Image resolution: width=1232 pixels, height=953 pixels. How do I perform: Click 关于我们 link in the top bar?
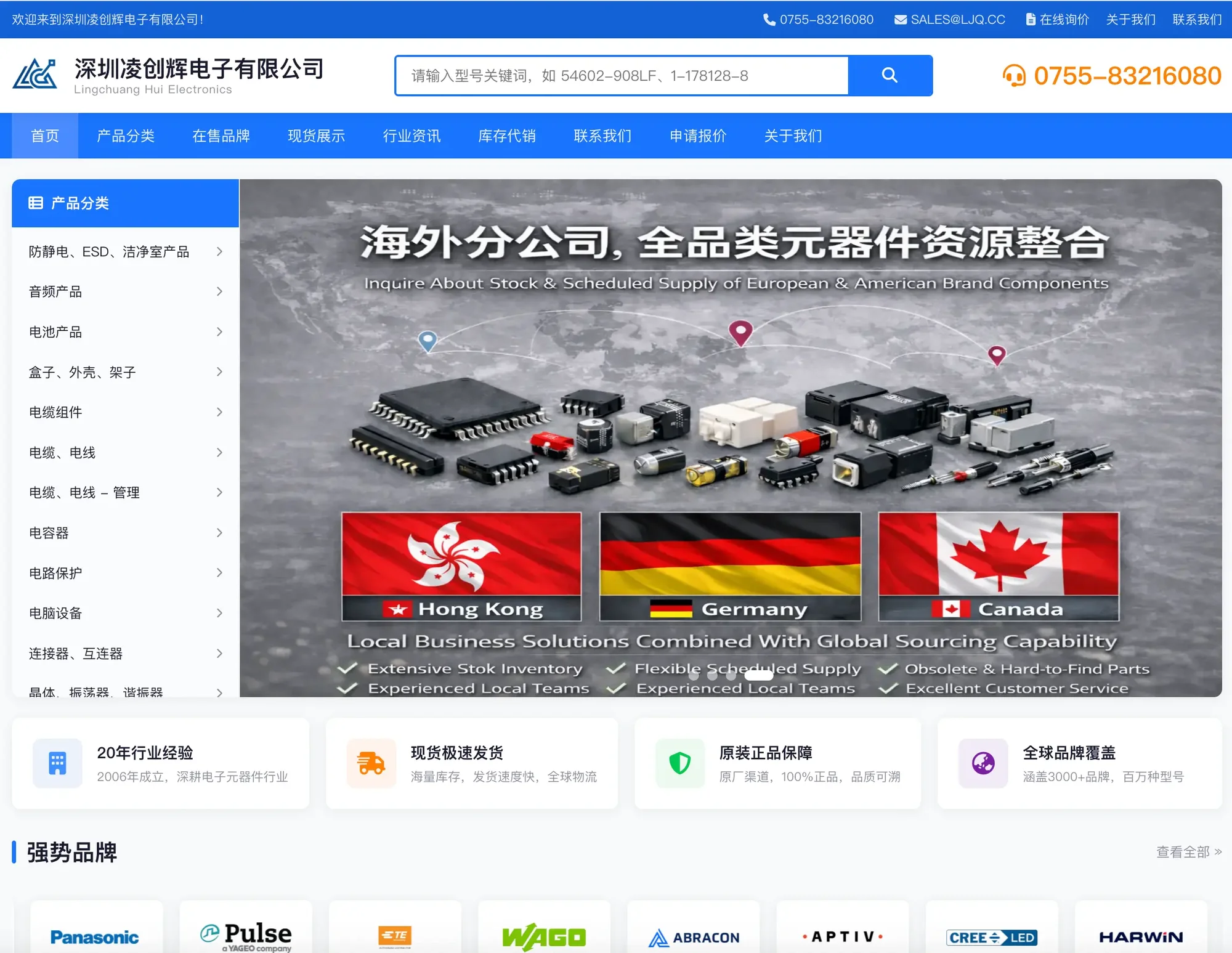[x=1131, y=20]
